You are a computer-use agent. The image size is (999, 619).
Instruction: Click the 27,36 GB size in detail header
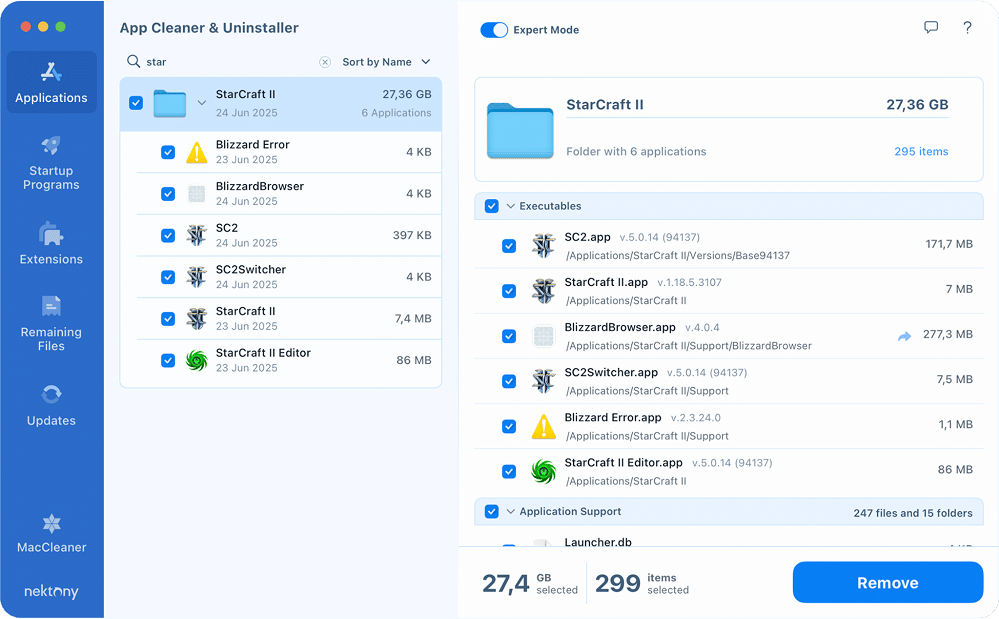coord(917,104)
